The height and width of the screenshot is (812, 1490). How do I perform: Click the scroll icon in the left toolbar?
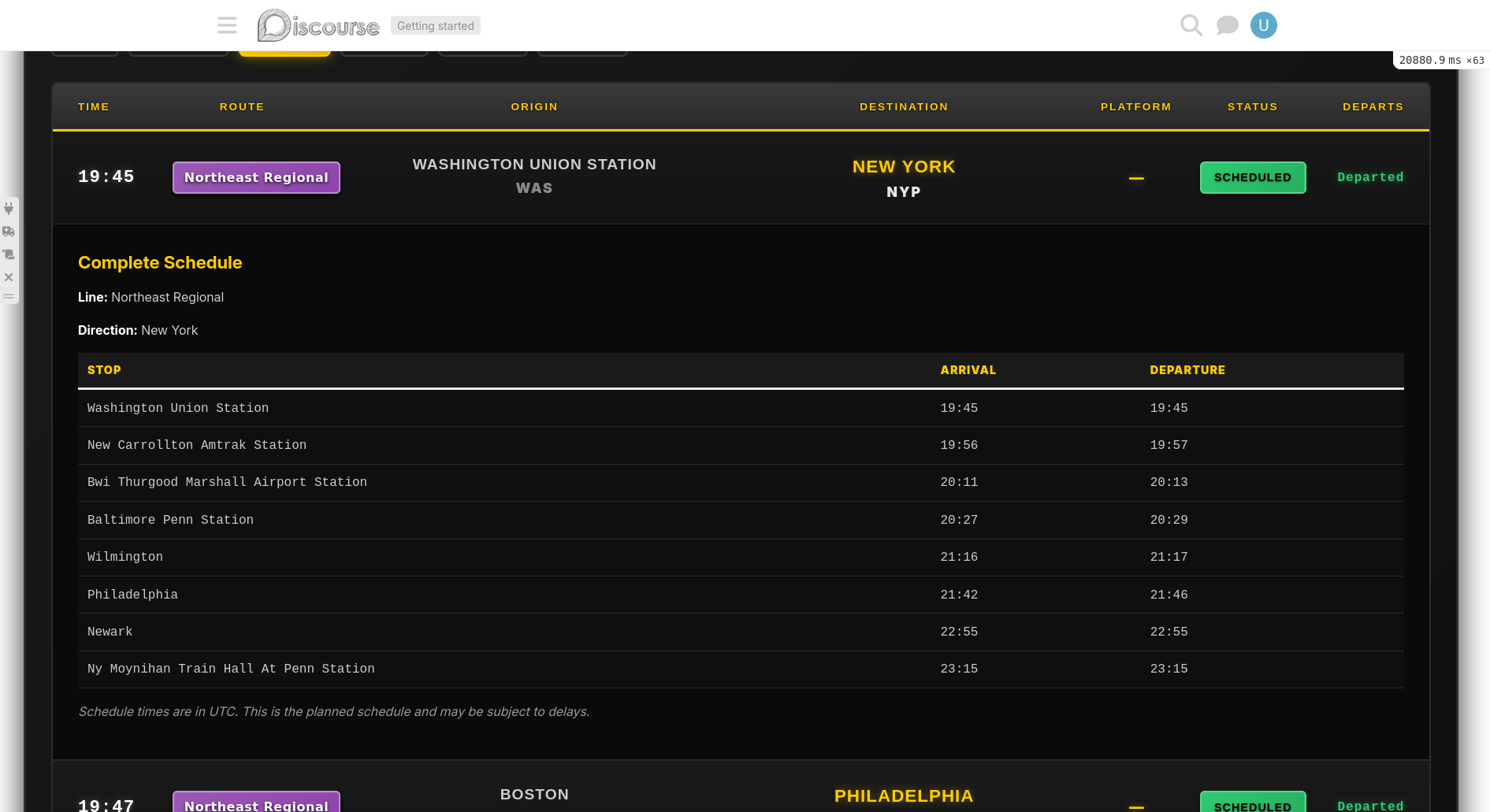tap(9, 254)
